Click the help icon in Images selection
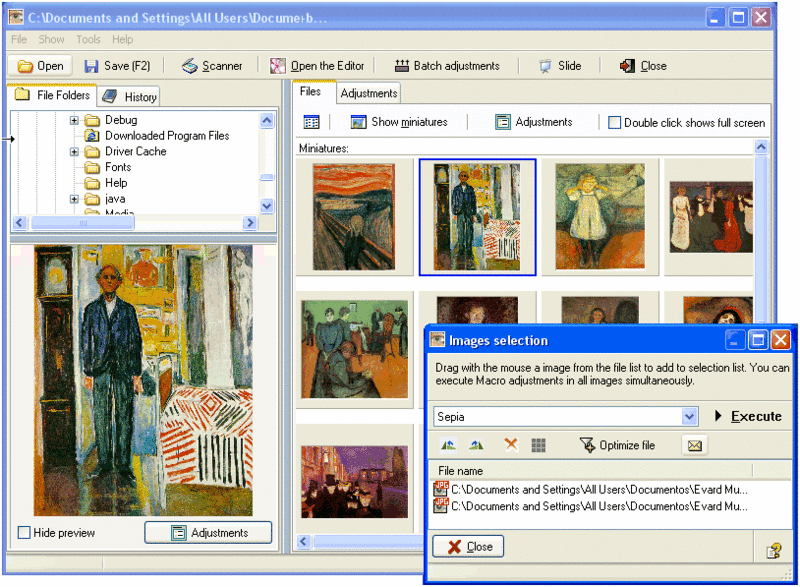This screenshot has width=800, height=587. click(x=773, y=551)
